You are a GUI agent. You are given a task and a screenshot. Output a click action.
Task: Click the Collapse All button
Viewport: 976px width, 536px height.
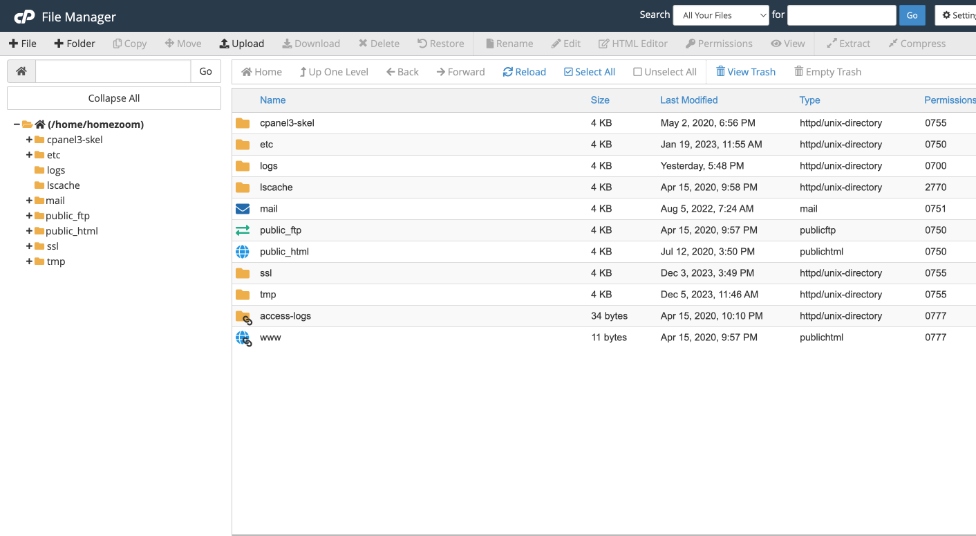tap(114, 98)
